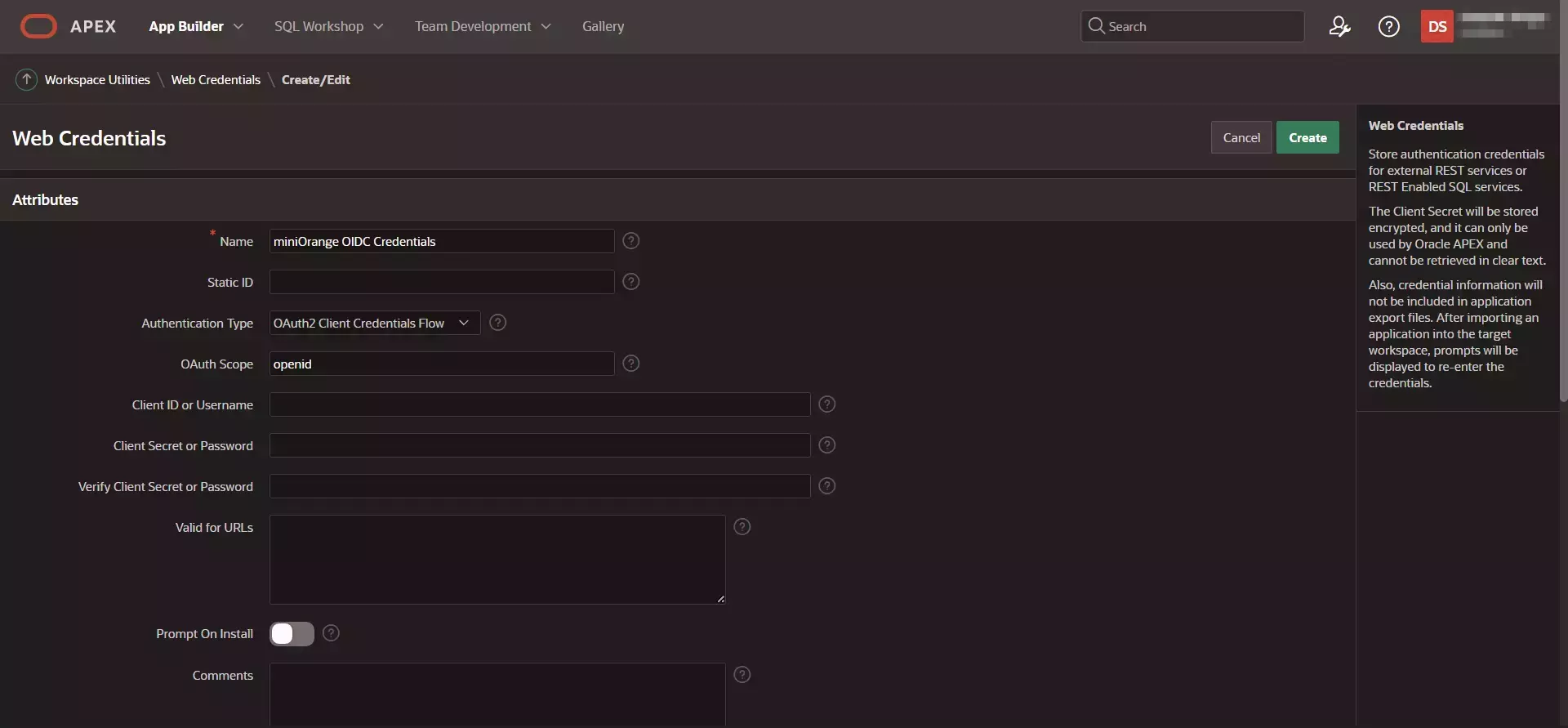This screenshot has width=1568, height=728.
Task: Focus the Name input field
Action: pos(442,241)
